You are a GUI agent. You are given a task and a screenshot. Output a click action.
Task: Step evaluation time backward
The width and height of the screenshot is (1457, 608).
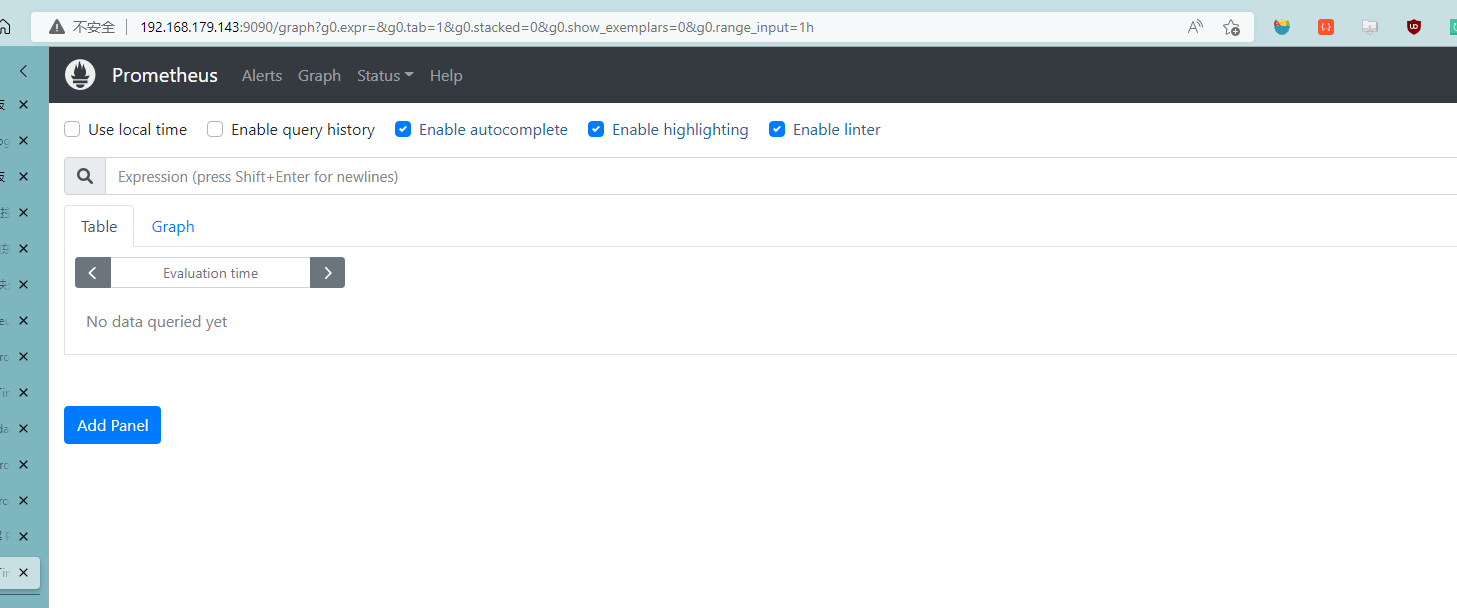coord(93,273)
